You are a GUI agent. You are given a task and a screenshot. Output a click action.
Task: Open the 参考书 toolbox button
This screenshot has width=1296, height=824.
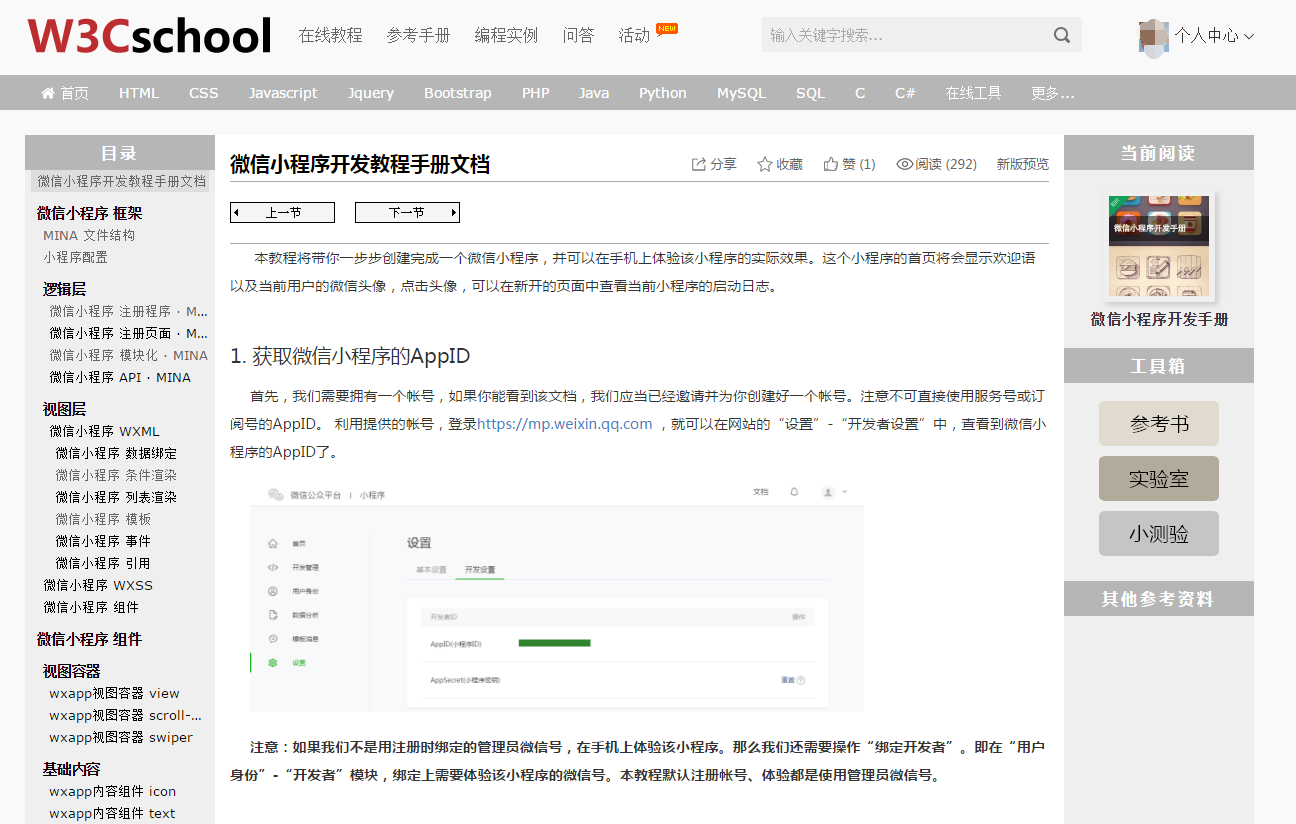click(1159, 423)
